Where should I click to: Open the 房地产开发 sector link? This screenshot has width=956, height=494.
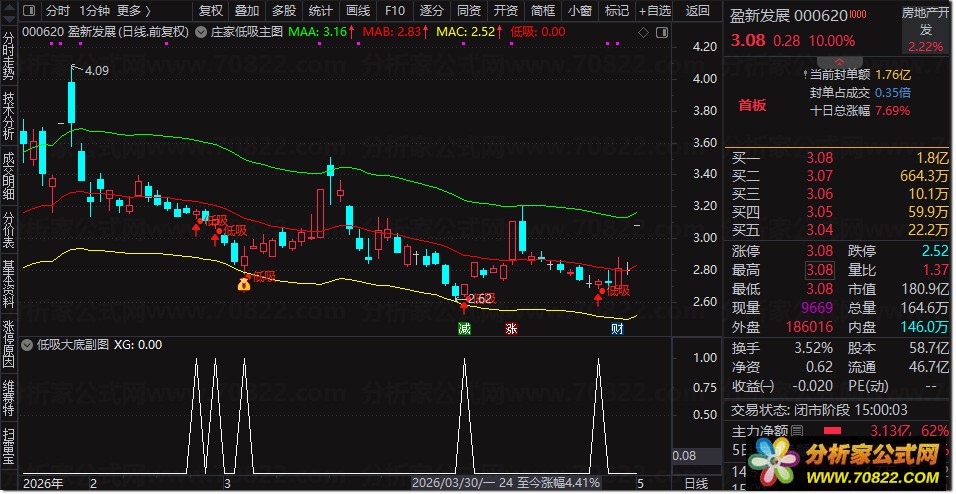(x=926, y=21)
